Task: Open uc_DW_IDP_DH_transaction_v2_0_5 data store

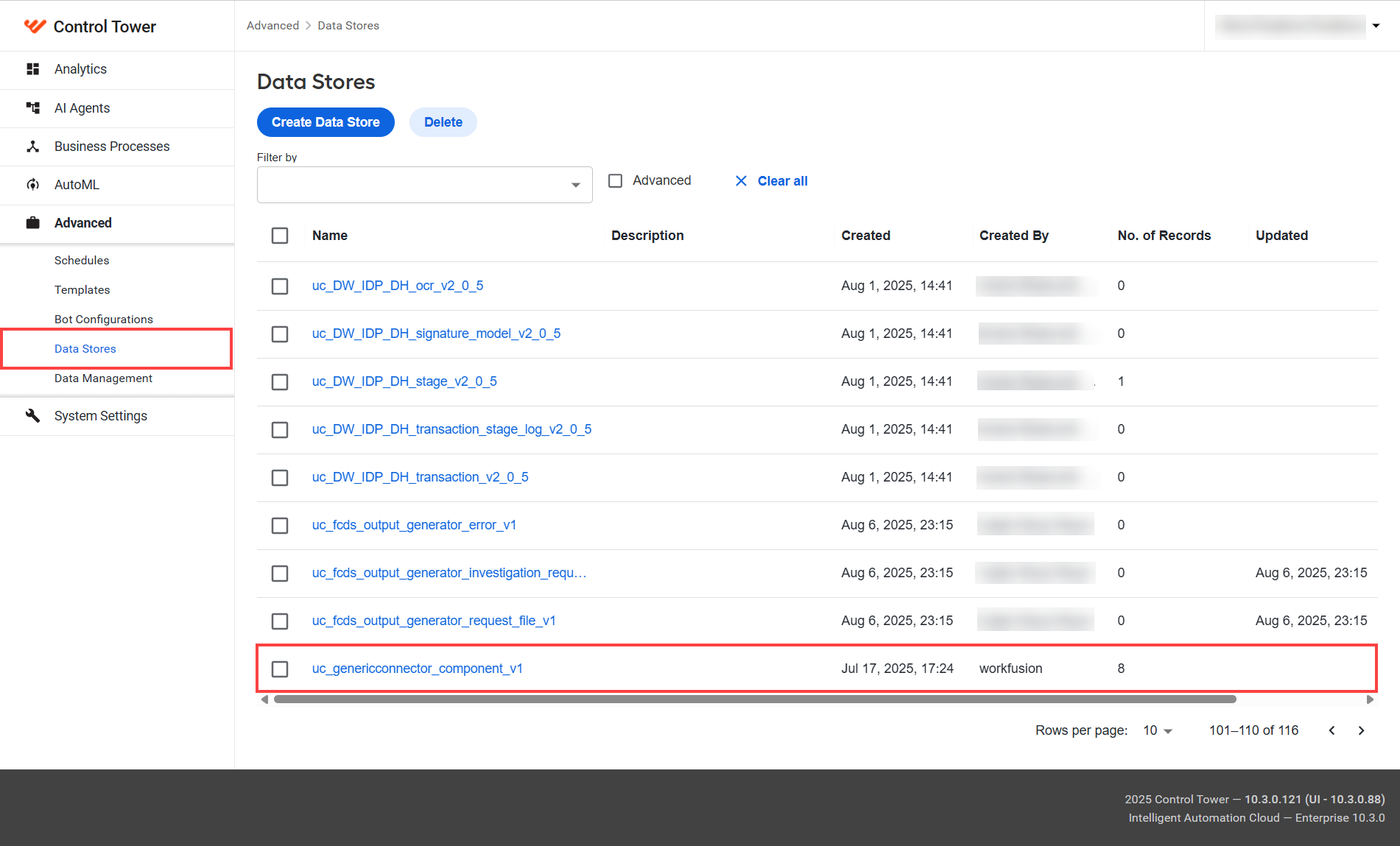Action: pyautogui.click(x=420, y=477)
